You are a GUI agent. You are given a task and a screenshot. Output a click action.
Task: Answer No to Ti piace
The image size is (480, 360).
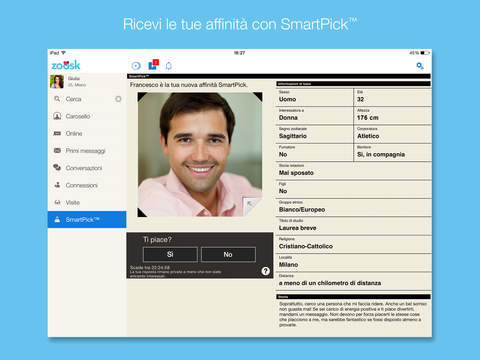[x=228, y=254]
